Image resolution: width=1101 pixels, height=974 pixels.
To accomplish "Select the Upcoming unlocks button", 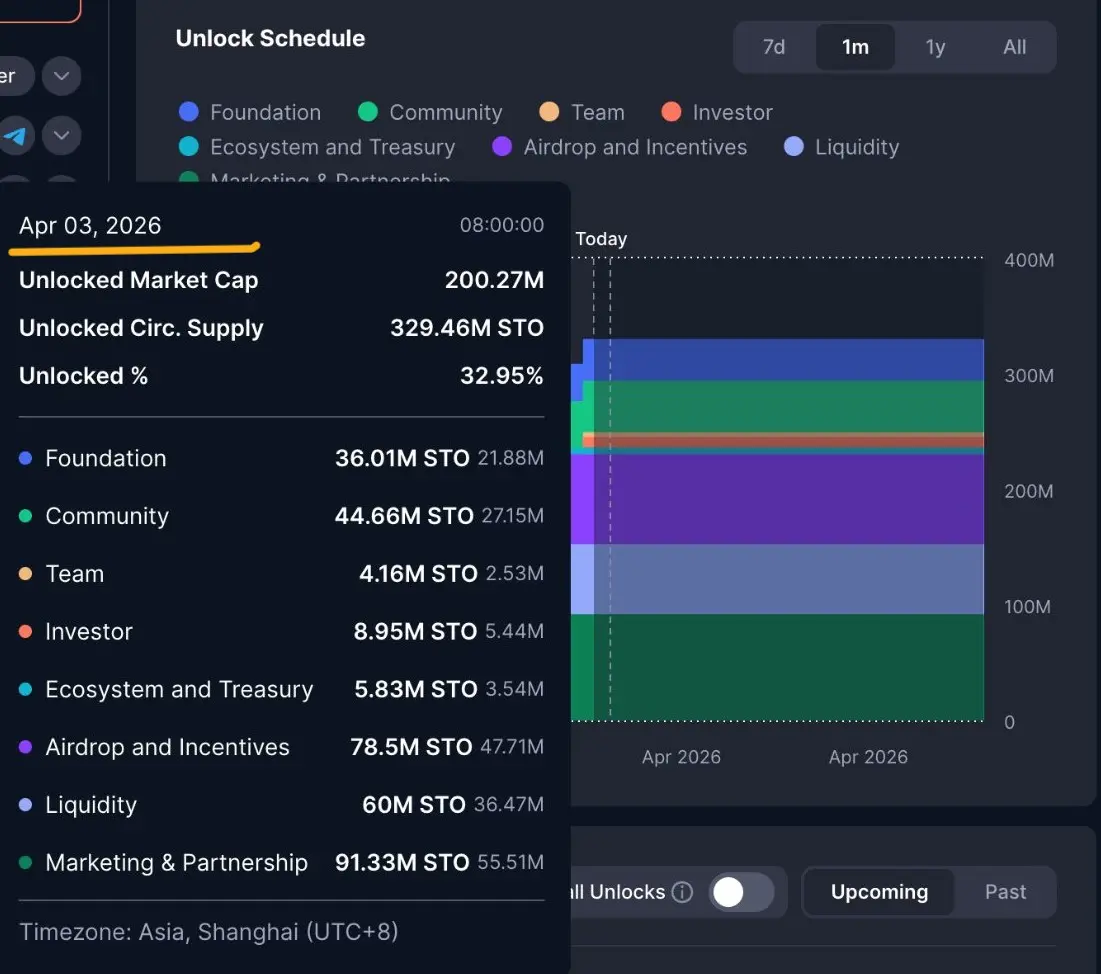I will 879,892.
